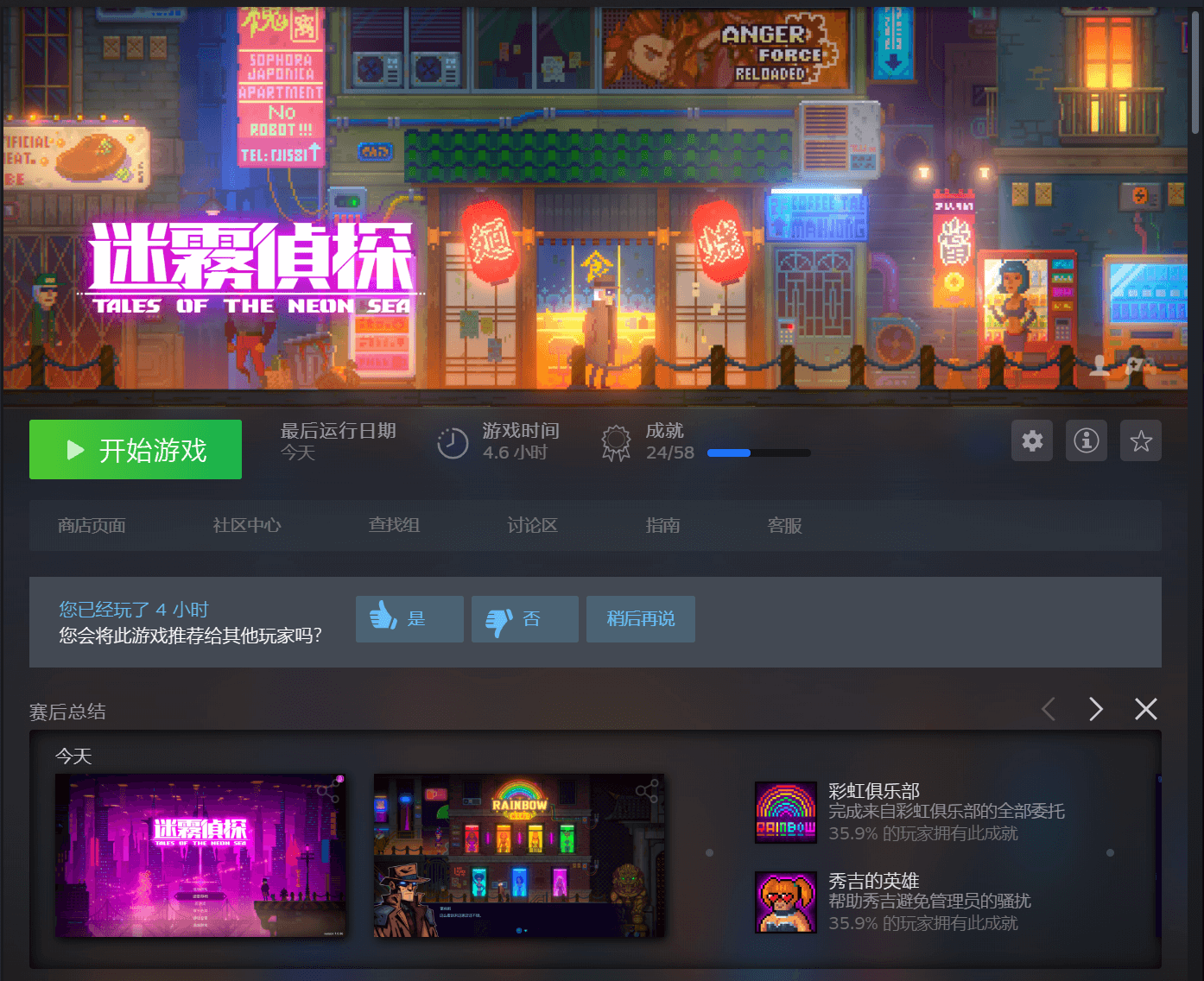Screen dimensions: 1204x981
Task: Click the 赛后总结 section heading
Action: click(67, 712)
